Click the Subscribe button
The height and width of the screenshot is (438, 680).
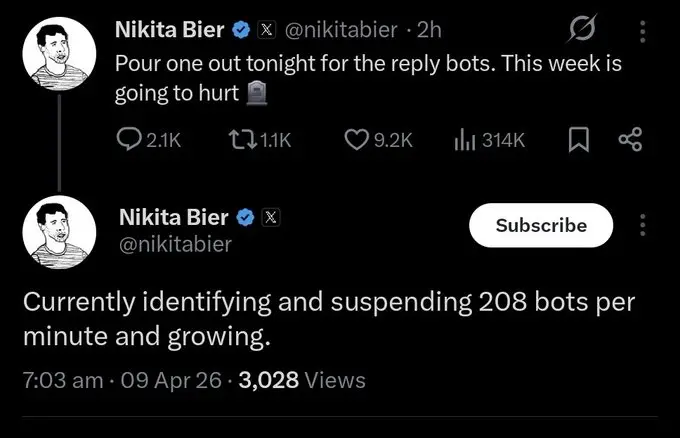tap(541, 225)
